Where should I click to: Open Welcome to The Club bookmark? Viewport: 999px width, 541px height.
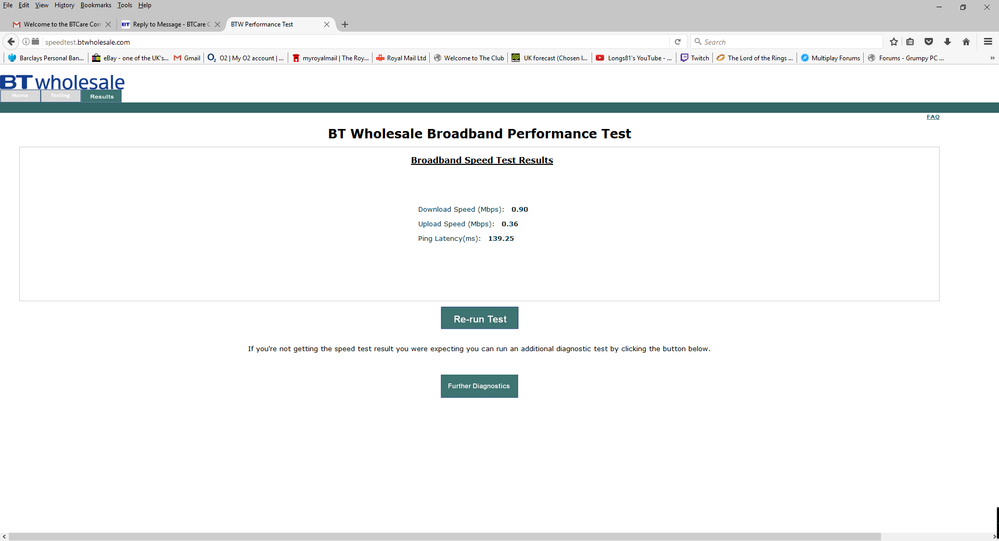(x=468, y=58)
